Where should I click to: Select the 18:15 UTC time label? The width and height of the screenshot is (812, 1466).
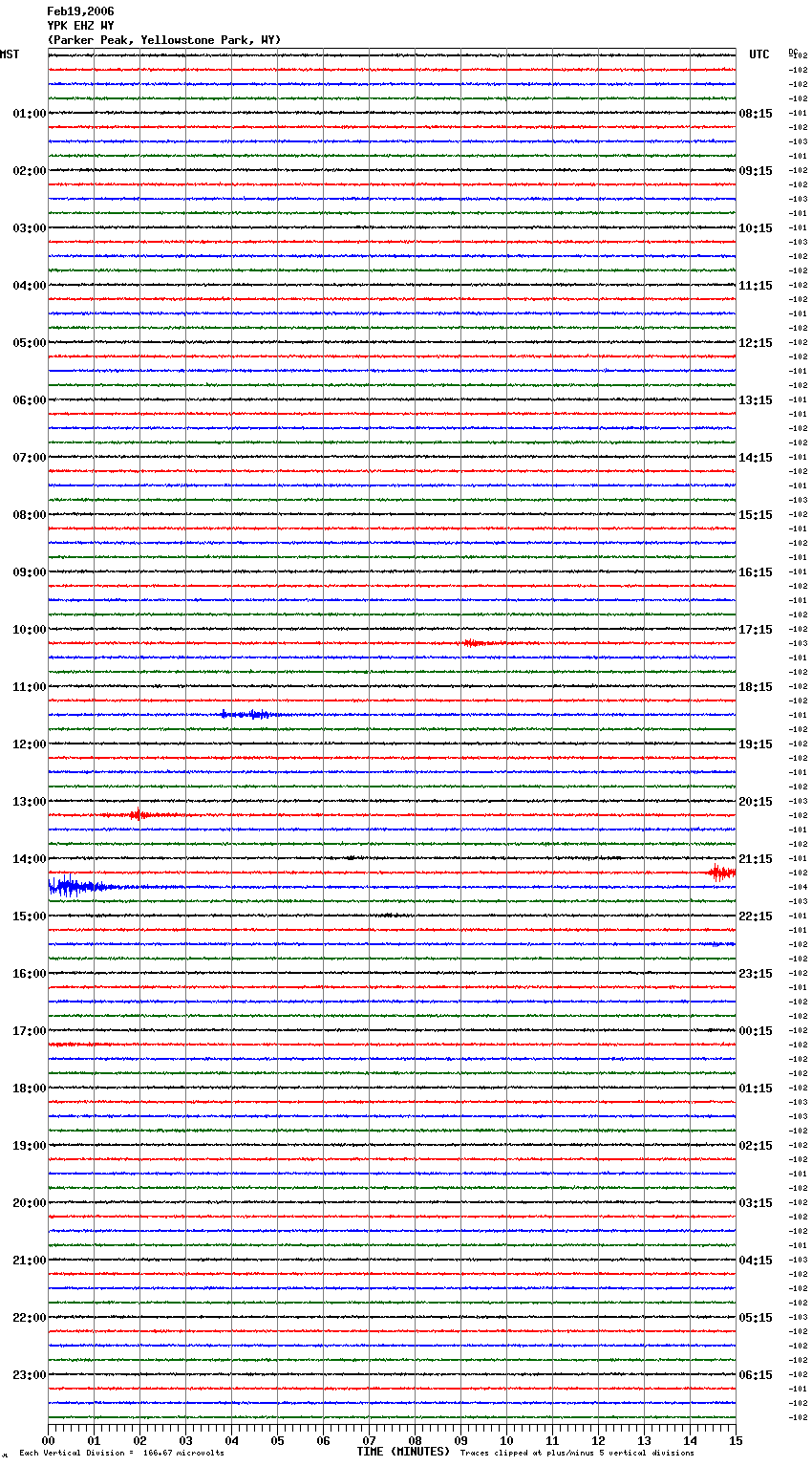[756, 687]
